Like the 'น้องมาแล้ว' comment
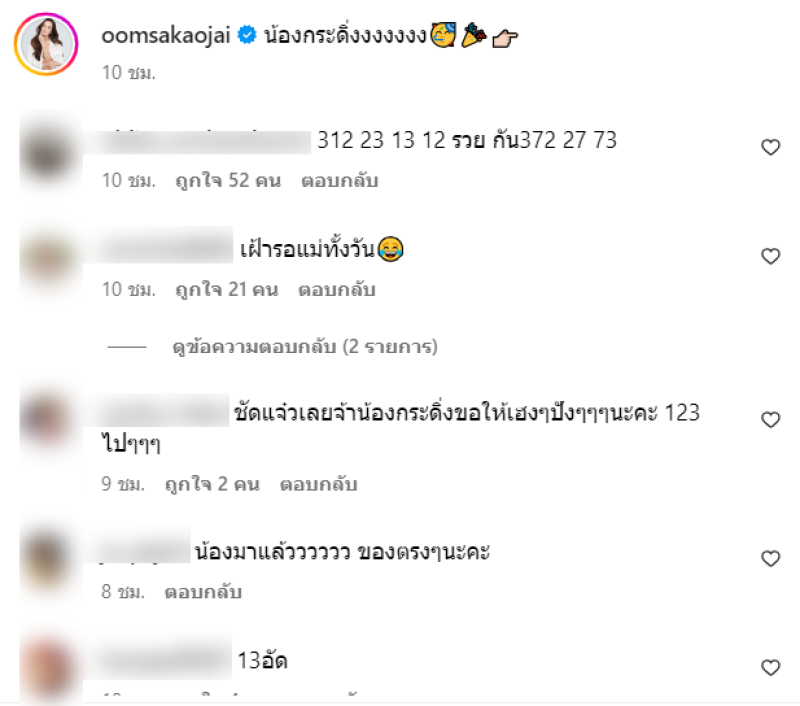The height and width of the screenshot is (706, 800). point(770,559)
